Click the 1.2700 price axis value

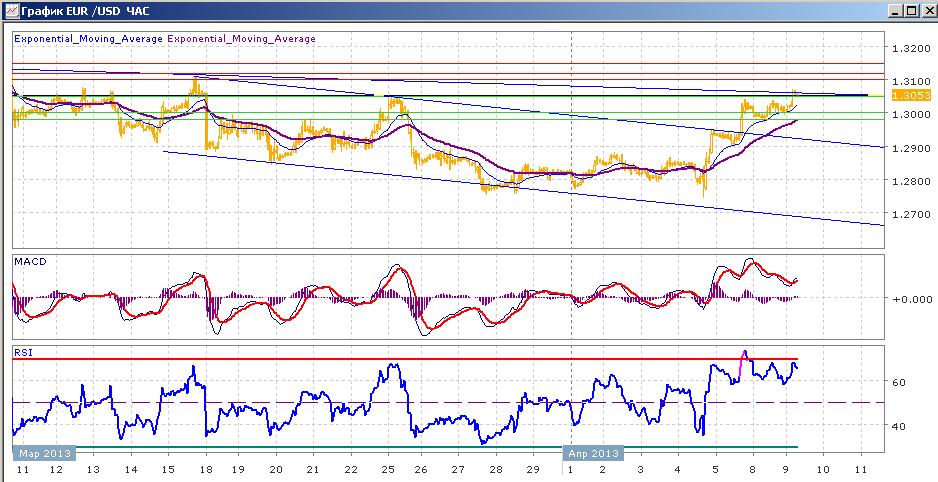(910, 214)
